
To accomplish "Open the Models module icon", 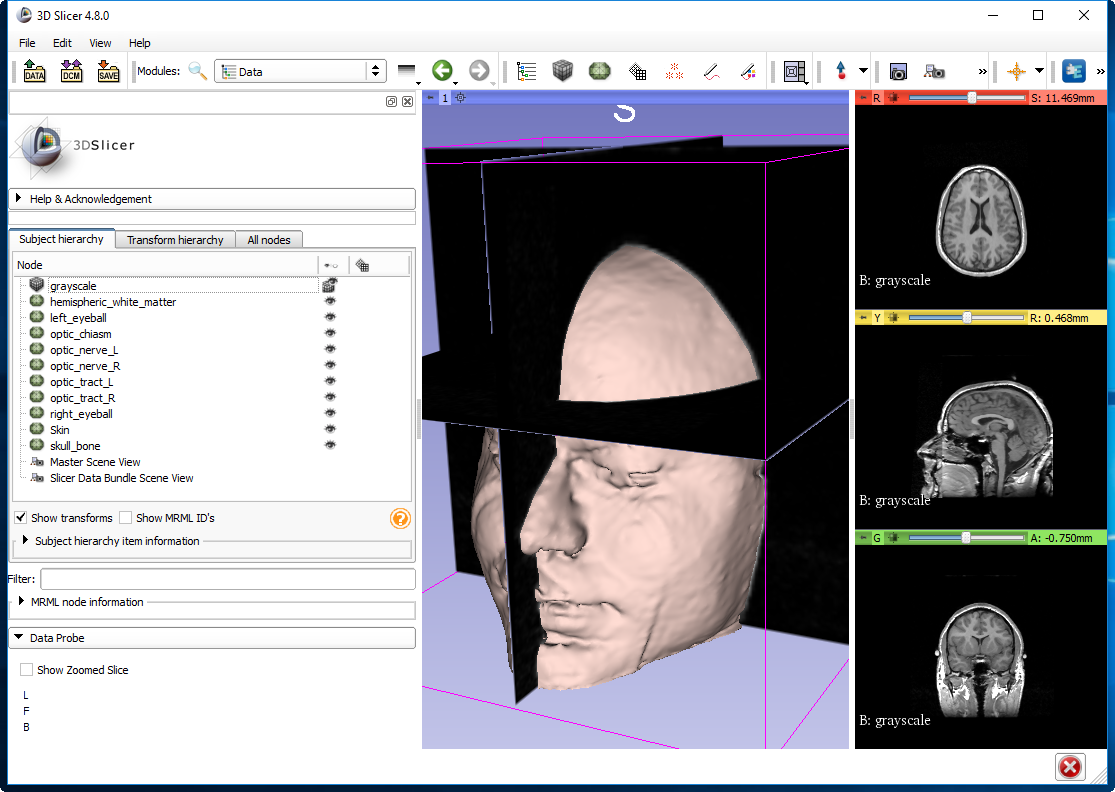I will click(600, 71).
